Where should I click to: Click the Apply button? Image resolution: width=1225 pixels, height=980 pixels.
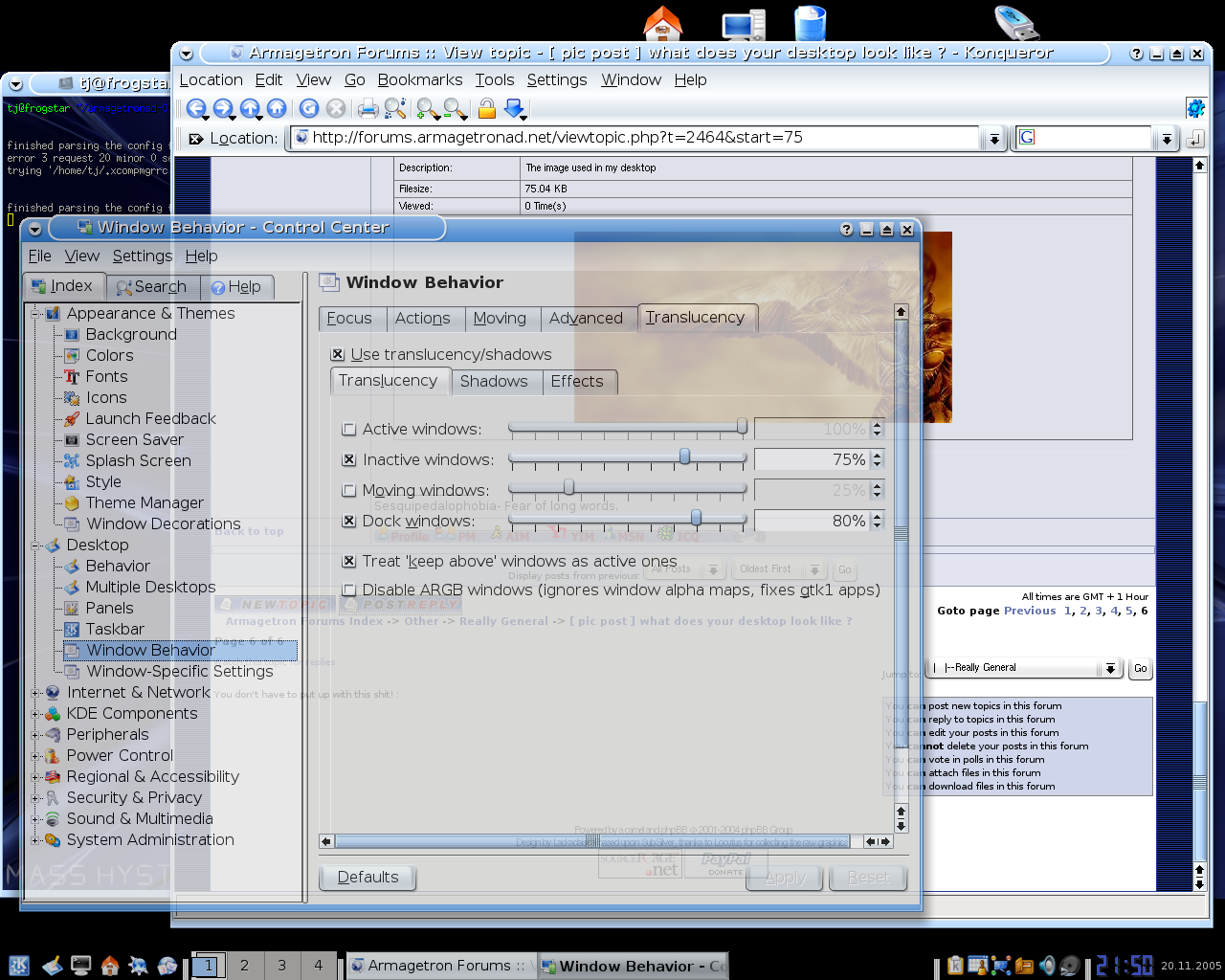click(786, 878)
